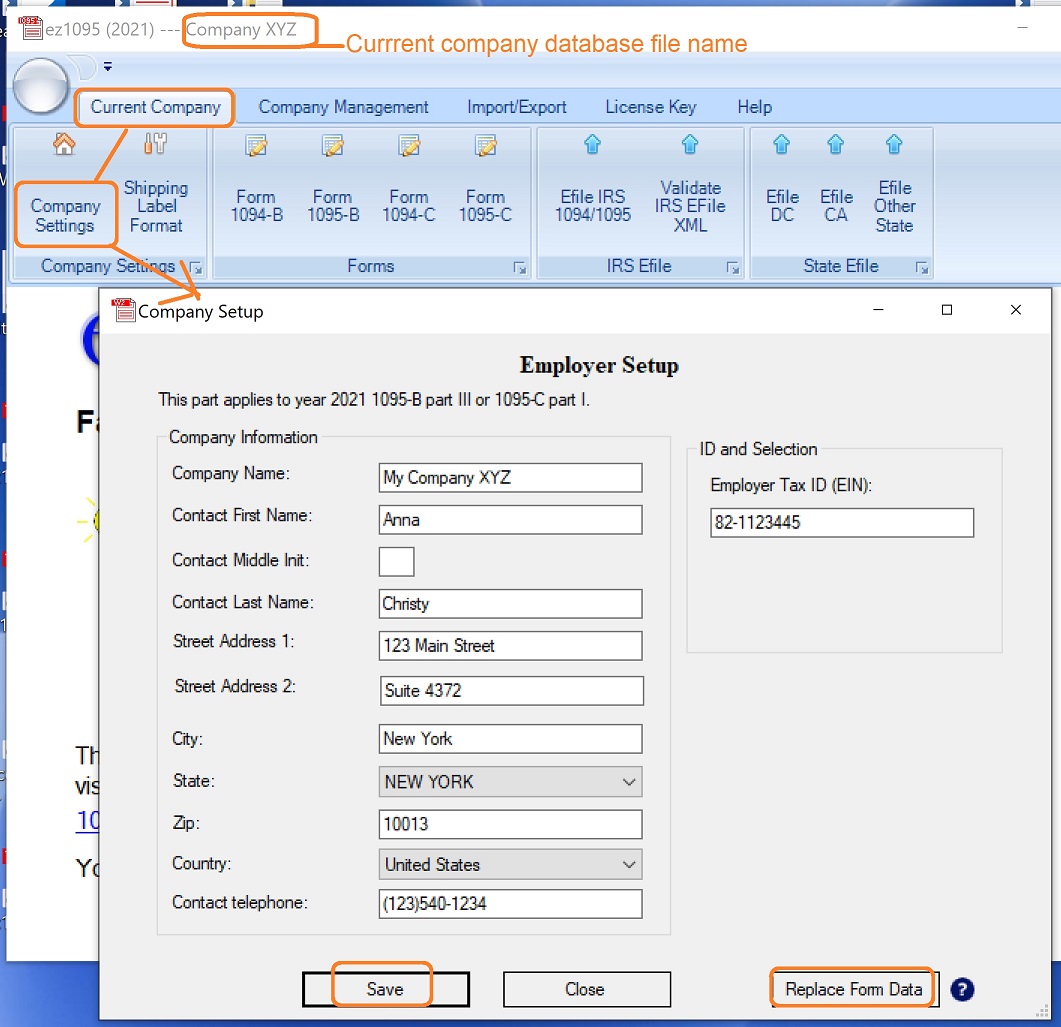Click the help question mark icon
The image size is (1061, 1027).
tap(961, 989)
